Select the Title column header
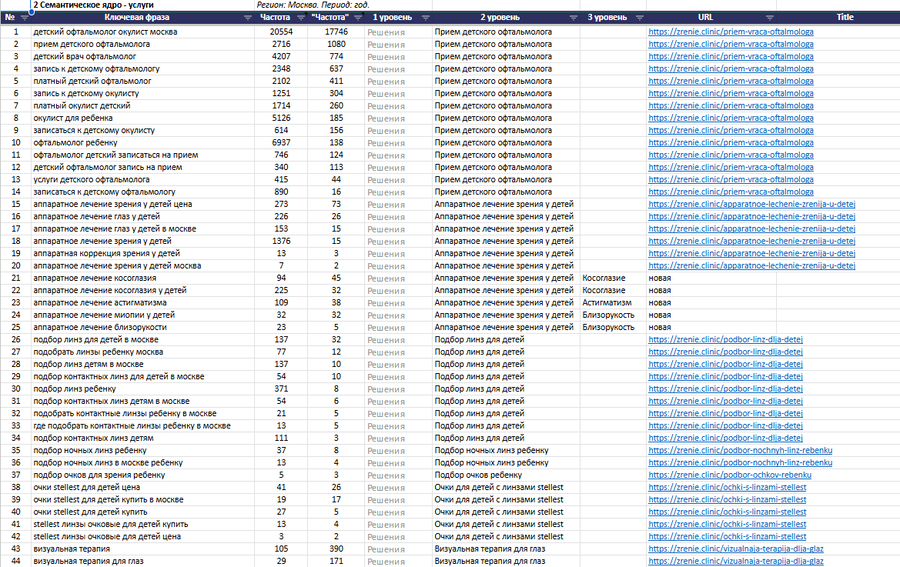Viewport: 900px width, 567px height. click(x=844, y=17)
